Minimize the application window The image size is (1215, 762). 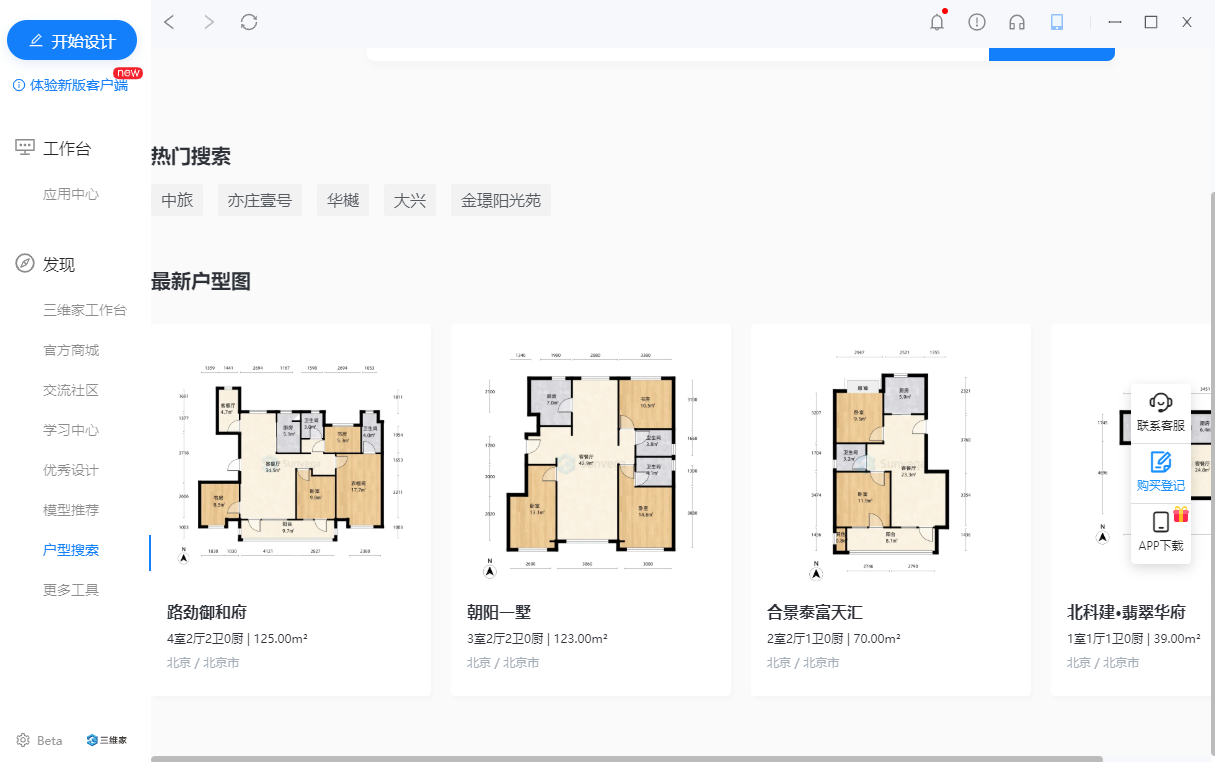[x=1115, y=22]
